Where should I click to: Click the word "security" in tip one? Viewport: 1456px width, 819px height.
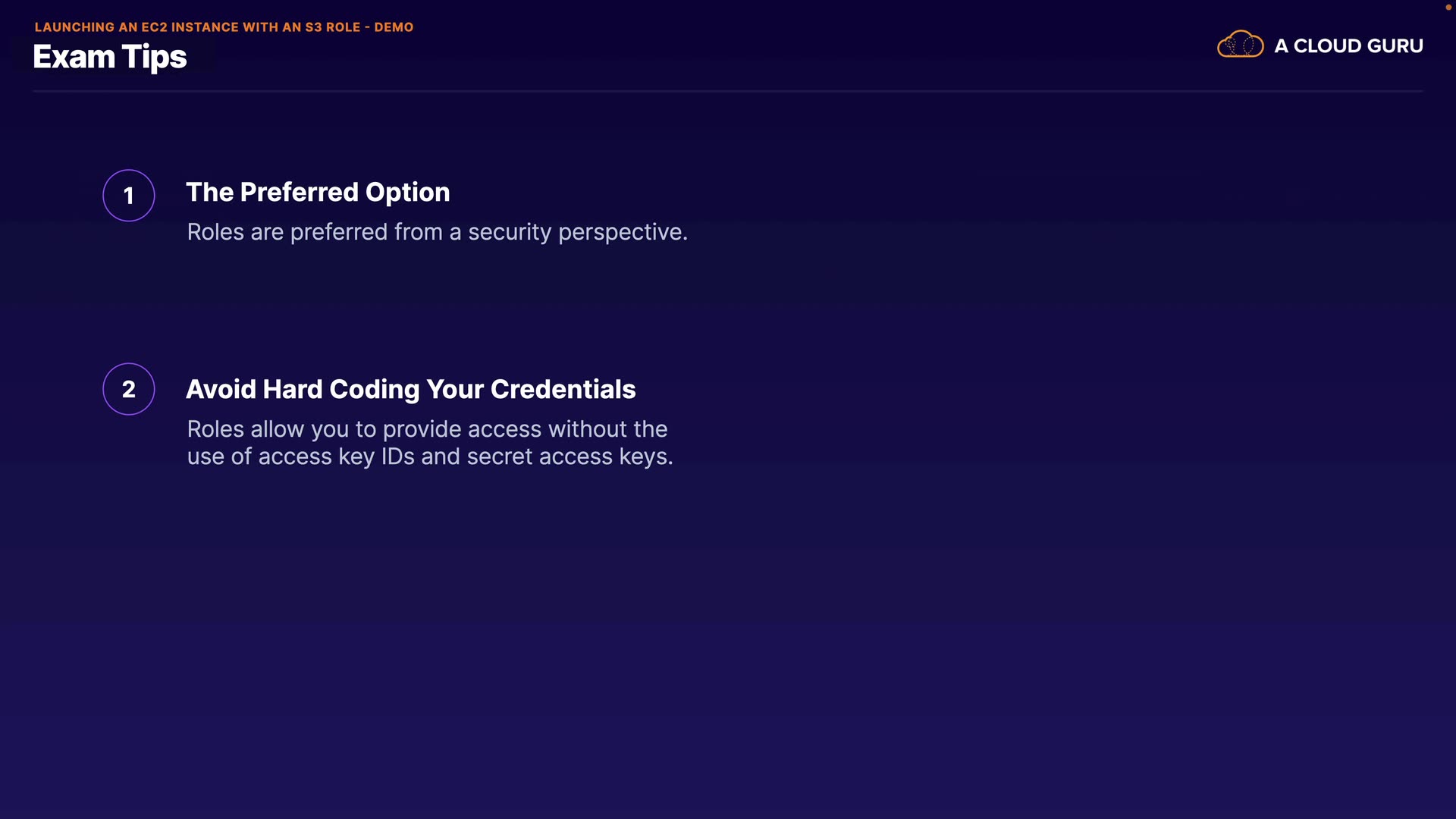[x=510, y=232]
